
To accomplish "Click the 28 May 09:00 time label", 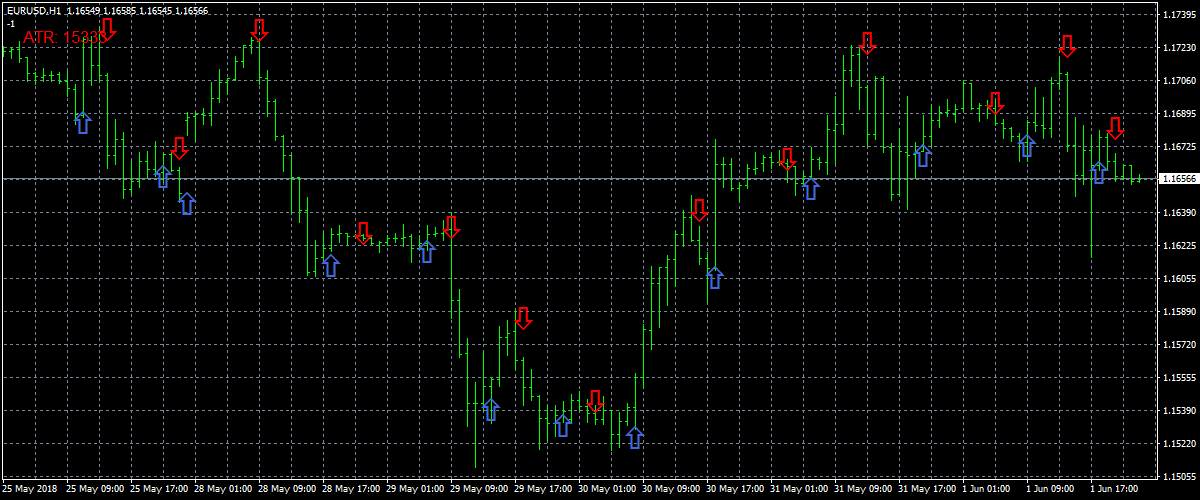I will pyautogui.click(x=288, y=491).
